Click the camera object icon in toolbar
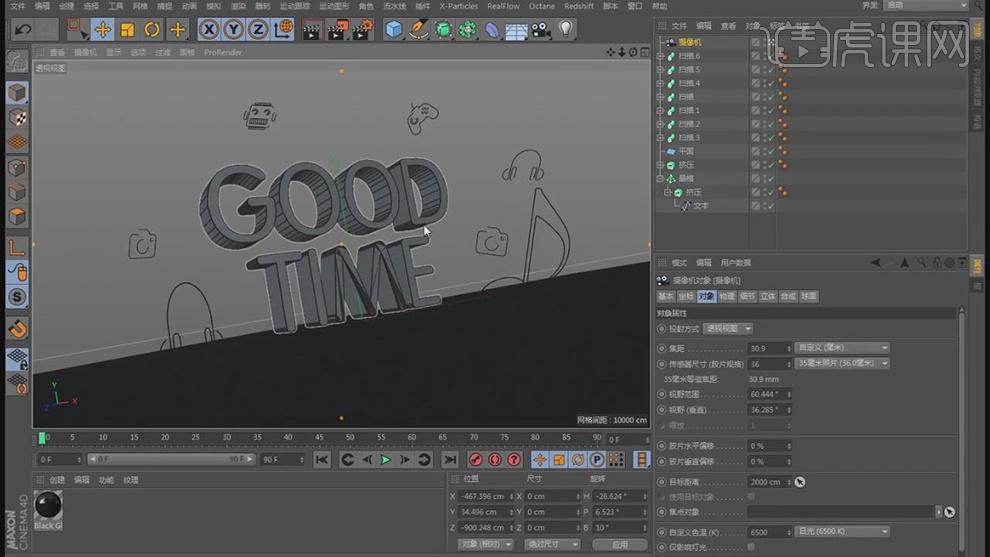 540,29
